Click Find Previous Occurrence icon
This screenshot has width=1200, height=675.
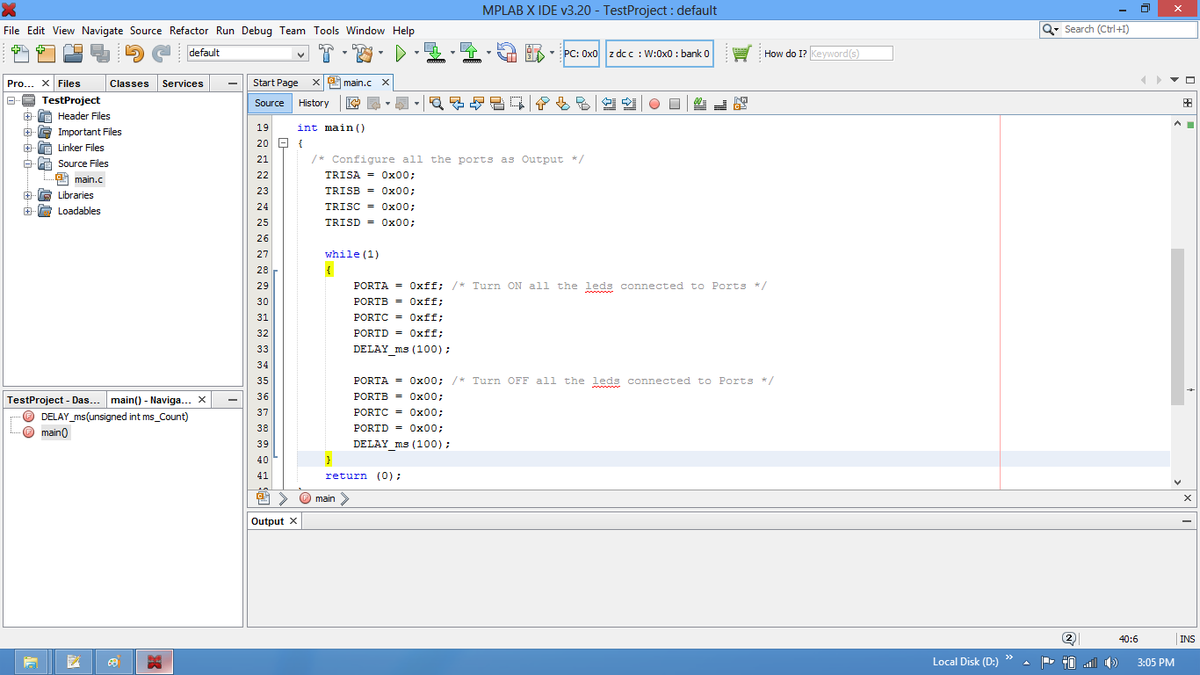pos(457,103)
